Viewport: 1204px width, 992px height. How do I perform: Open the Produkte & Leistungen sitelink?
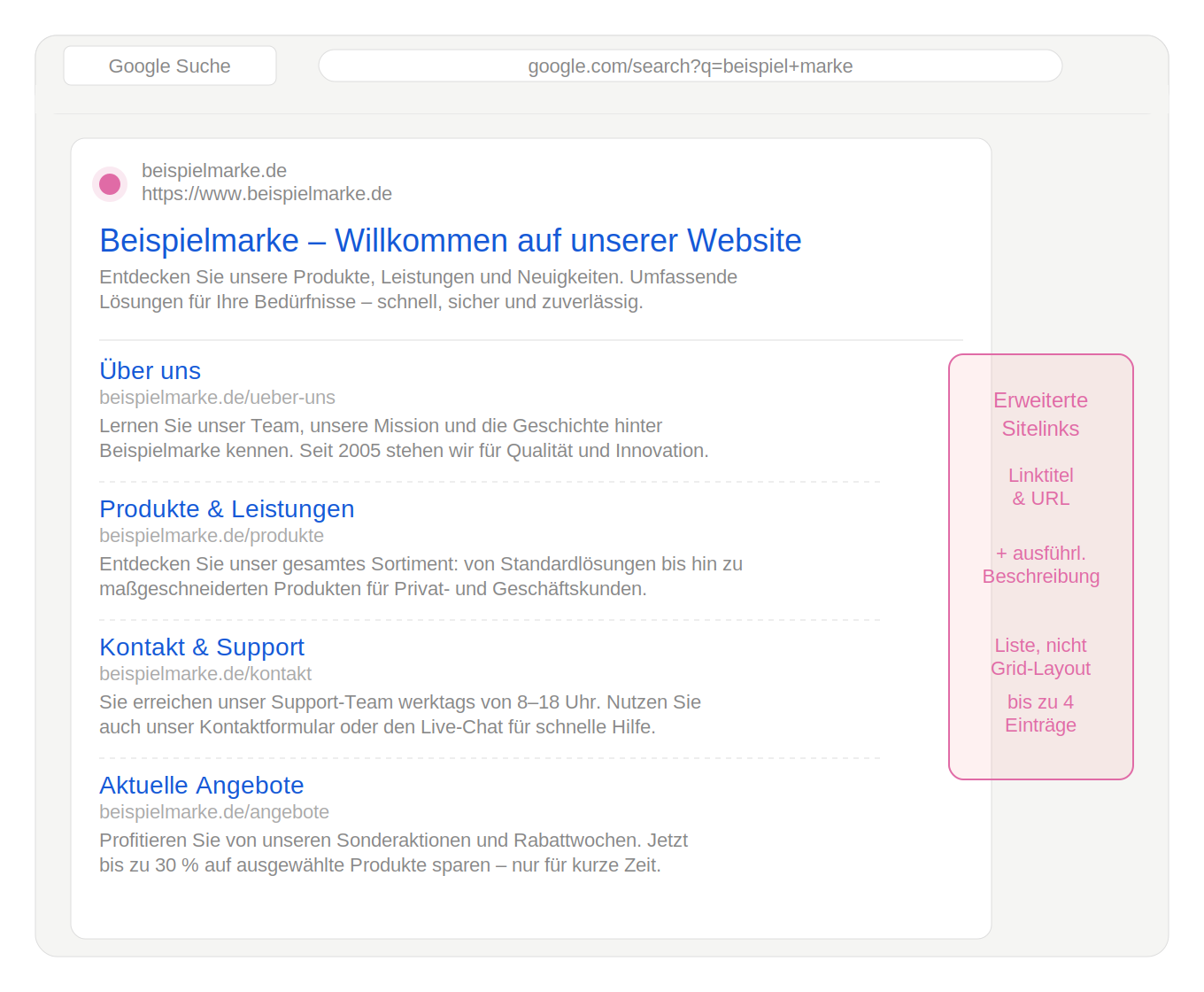(227, 508)
